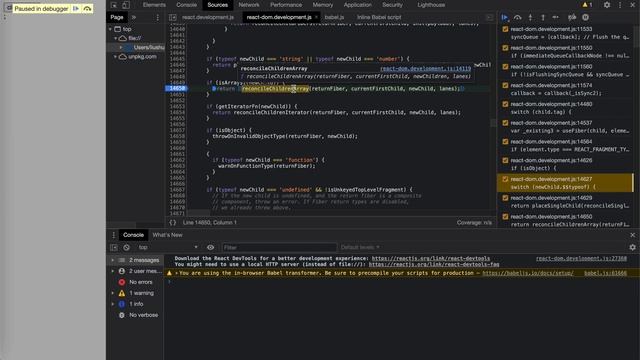Click the Step out of current function icon
640x360 pixels.
[543, 17]
